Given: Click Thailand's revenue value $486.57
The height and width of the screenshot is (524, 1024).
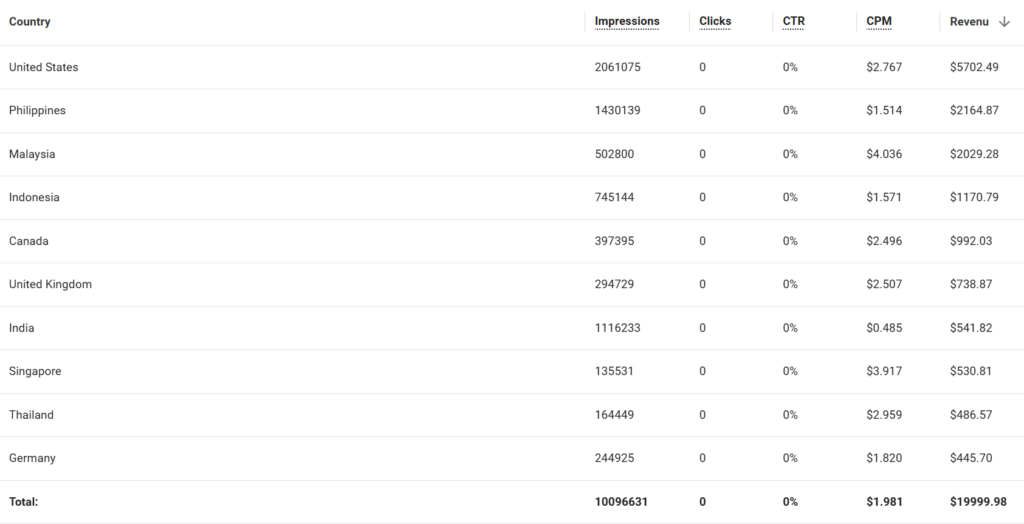Looking at the screenshot, I should tap(970, 415).
